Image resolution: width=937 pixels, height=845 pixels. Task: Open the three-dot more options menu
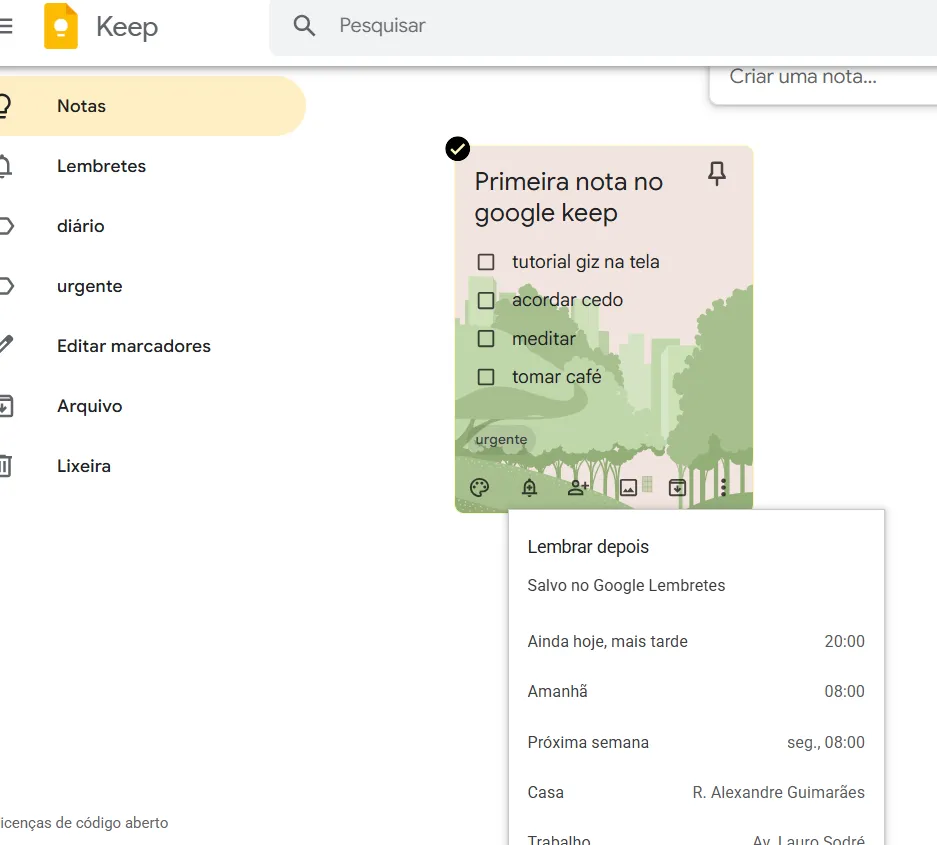(x=723, y=488)
